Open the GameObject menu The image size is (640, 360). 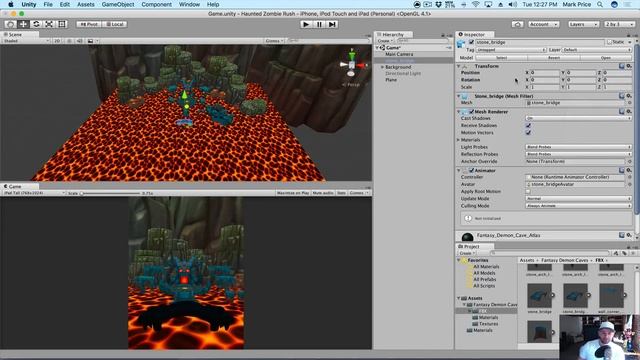118,4
